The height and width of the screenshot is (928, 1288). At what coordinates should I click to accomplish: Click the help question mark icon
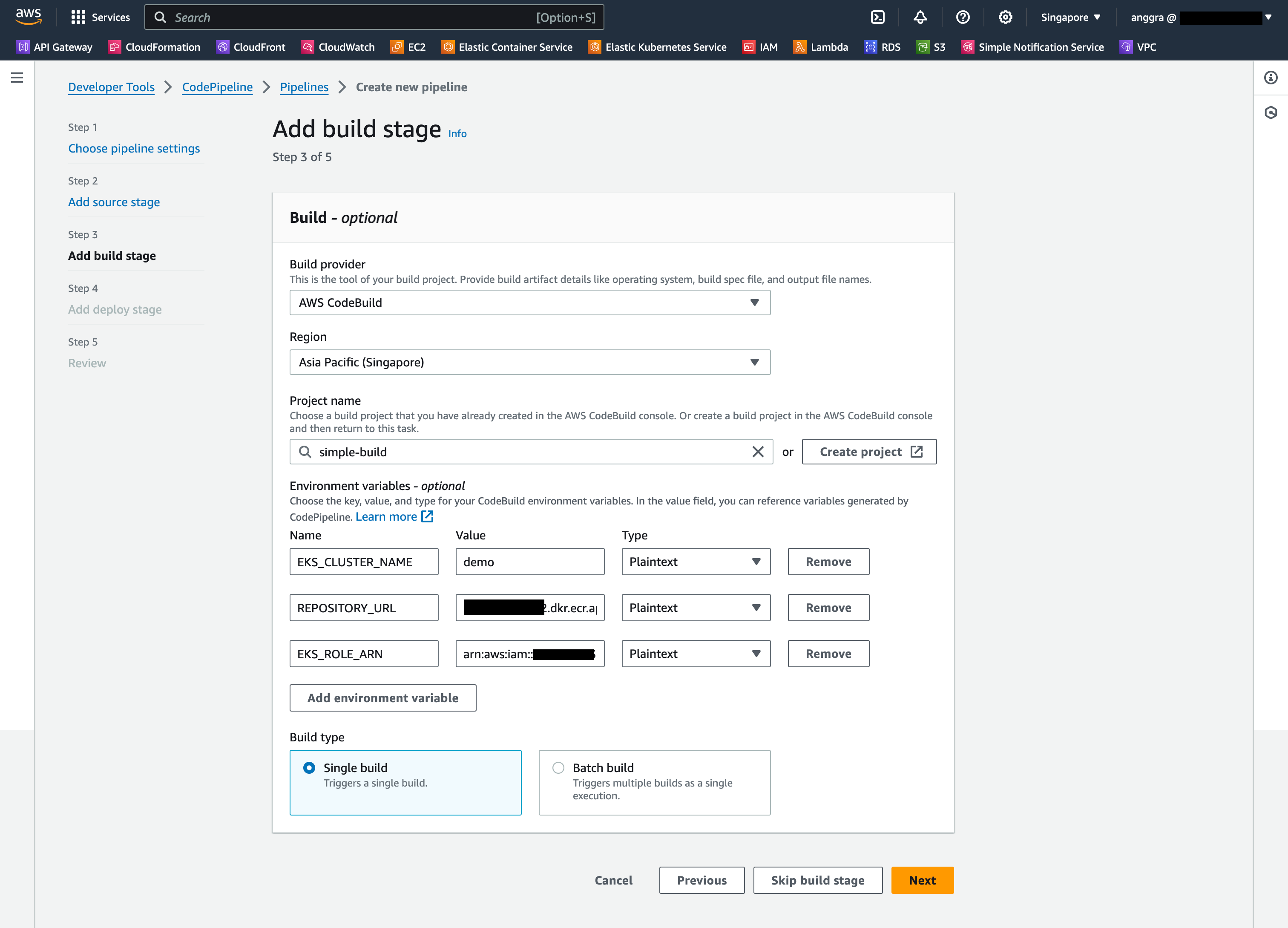click(x=963, y=17)
